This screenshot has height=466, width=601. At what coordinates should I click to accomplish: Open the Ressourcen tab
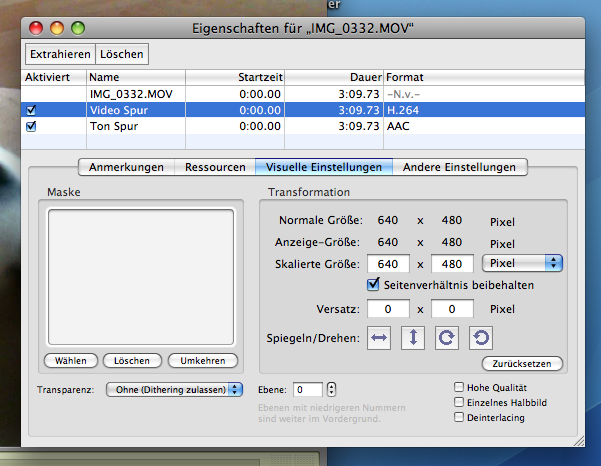(215, 167)
